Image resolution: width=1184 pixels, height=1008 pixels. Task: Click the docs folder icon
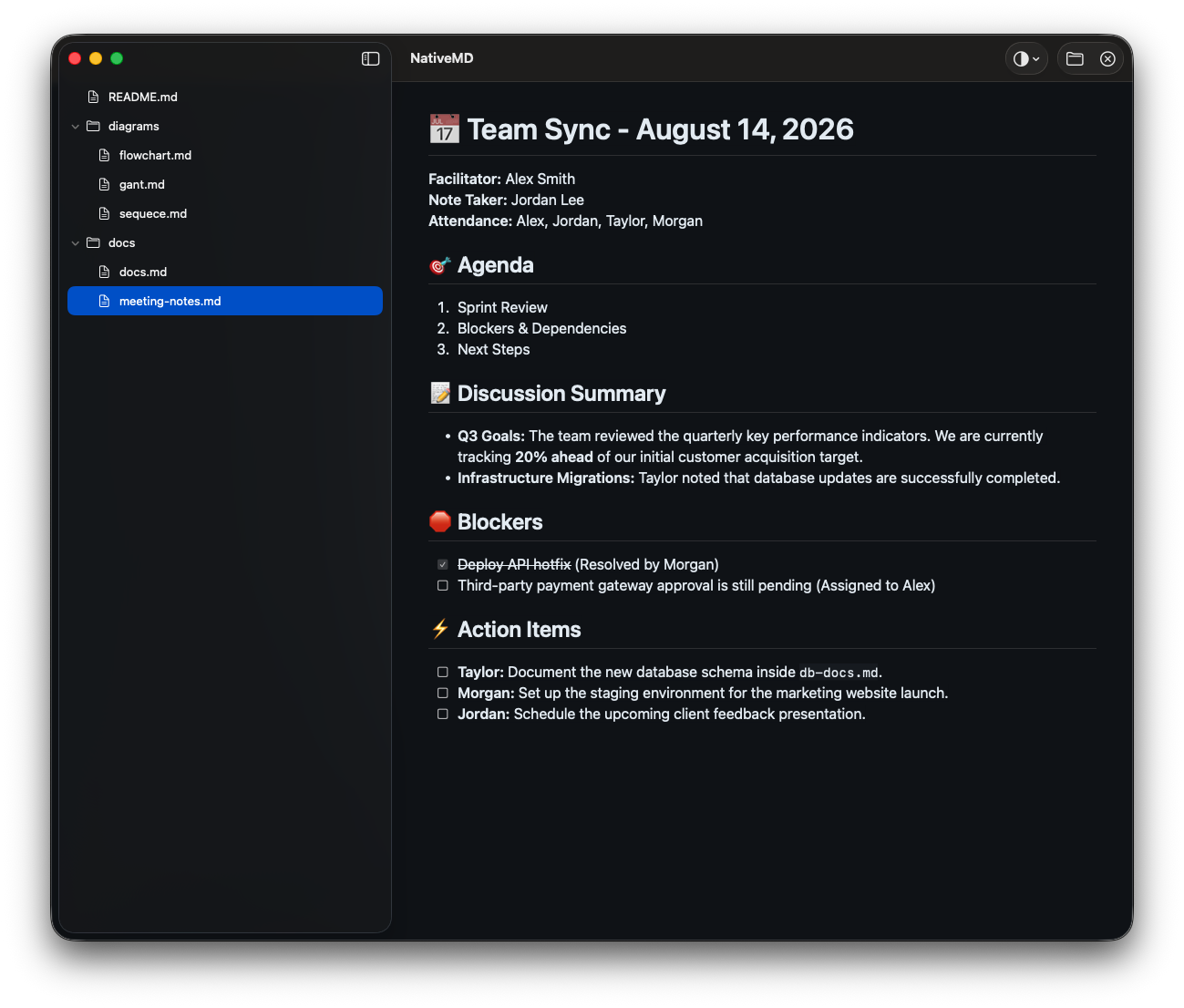point(93,242)
